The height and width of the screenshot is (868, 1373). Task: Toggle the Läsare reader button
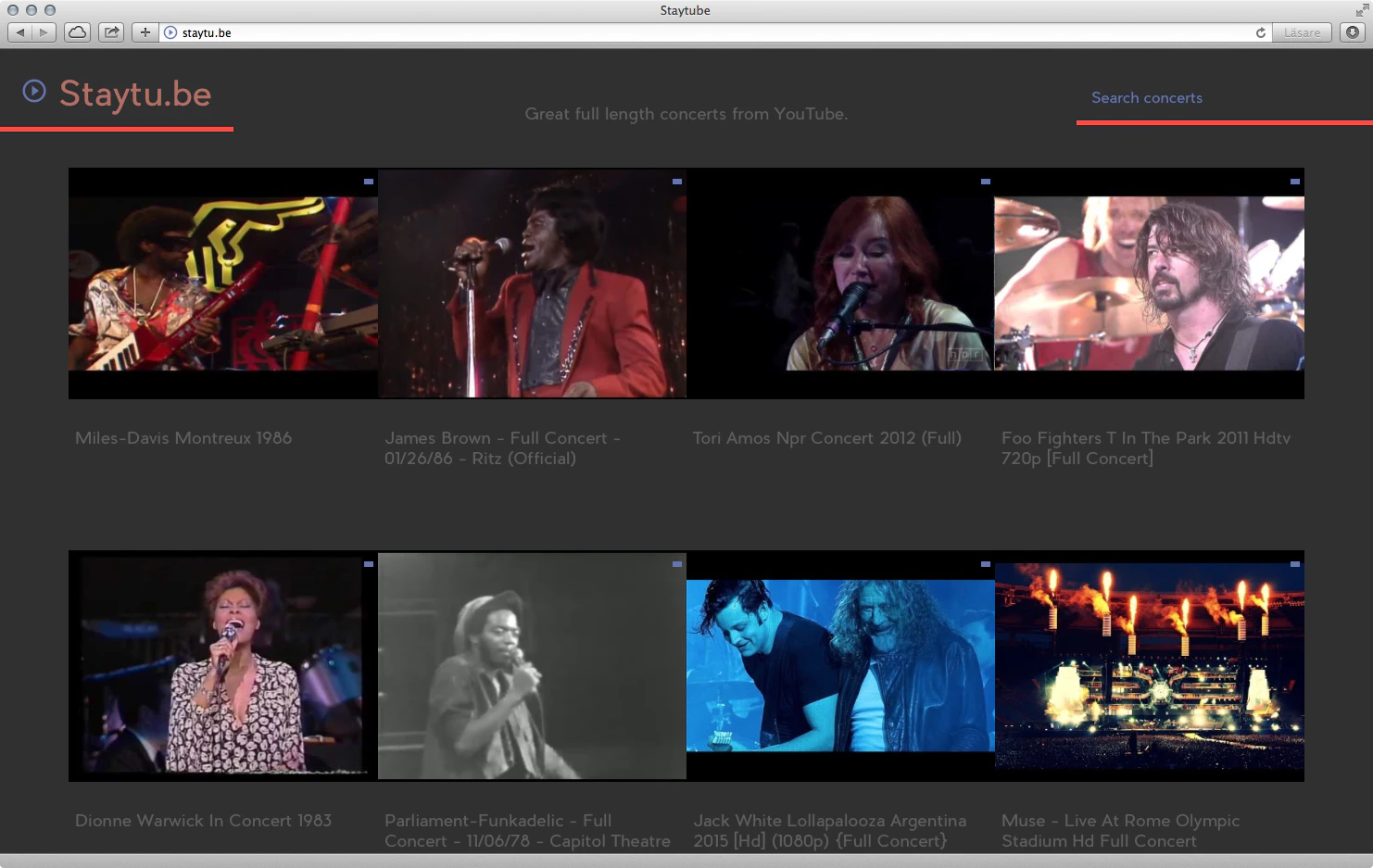1302,32
